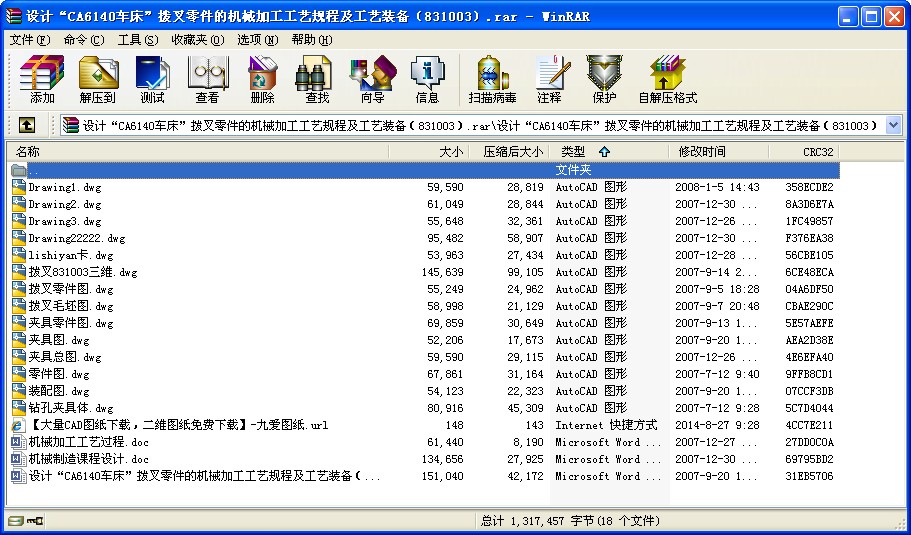Click the 删除 (Delete) toolbar icon
Viewport: 911px width, 535px height.
click(x=262, y=79)
